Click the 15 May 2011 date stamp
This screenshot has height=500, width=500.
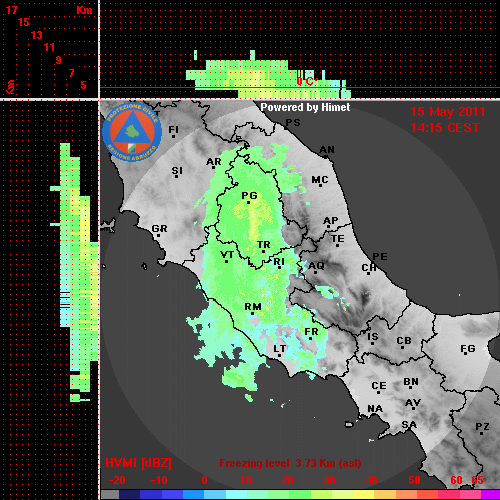coord(448,112)
